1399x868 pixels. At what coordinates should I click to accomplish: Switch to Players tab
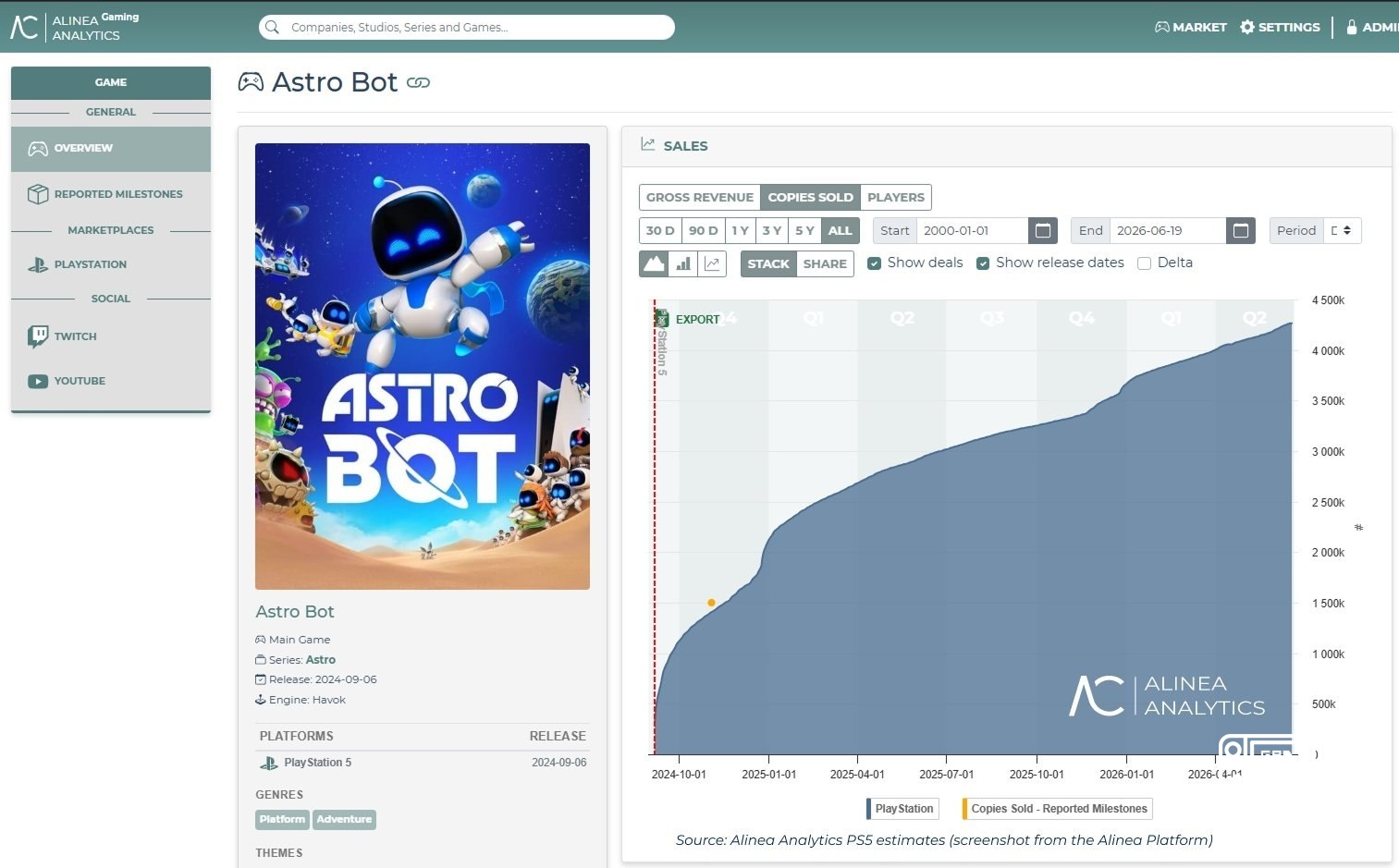tap(896, 197)
